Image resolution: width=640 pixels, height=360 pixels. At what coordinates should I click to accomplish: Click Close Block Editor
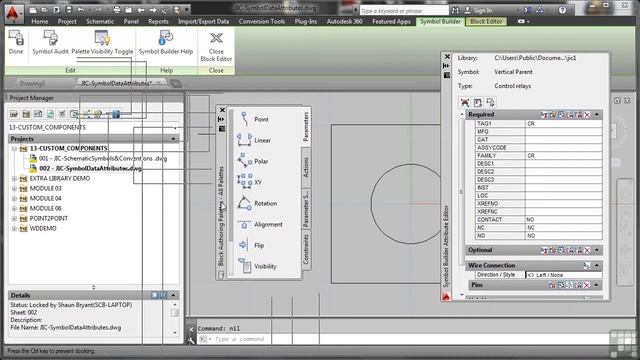[216, 47]
